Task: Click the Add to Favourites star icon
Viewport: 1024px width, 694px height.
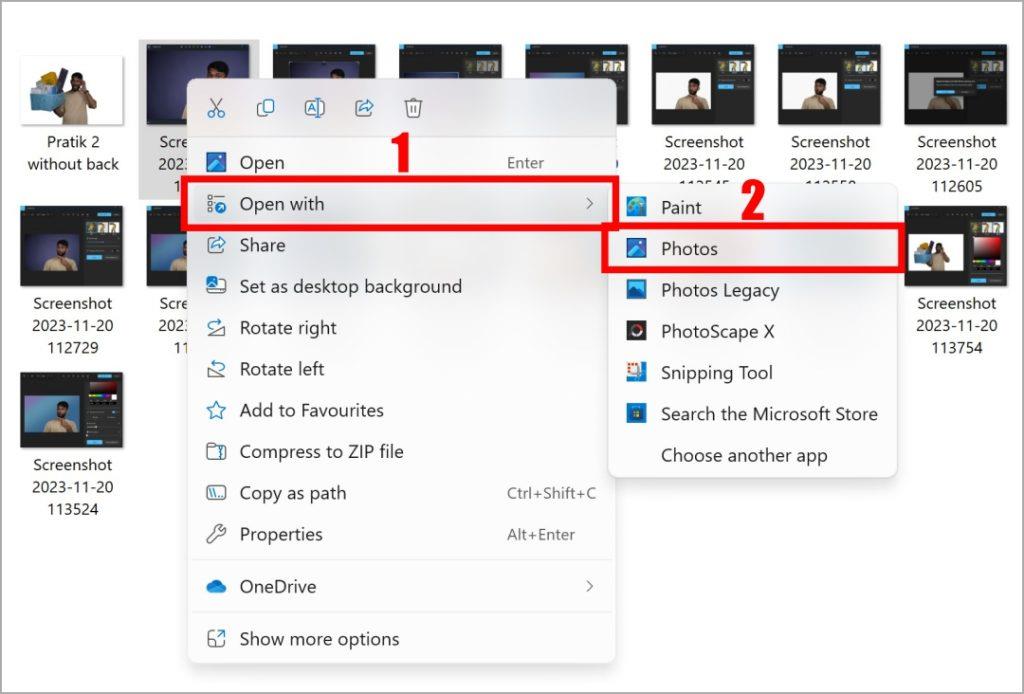Action: (216, 410)
